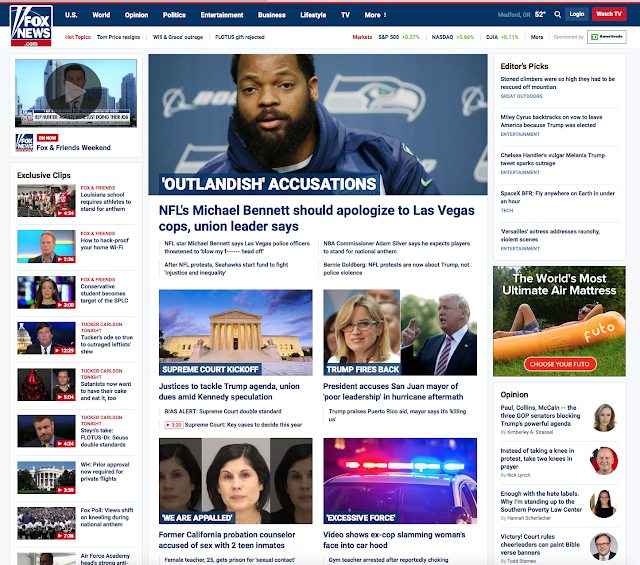View the DJIA market quote
The image size is (640, 565).
click(x=502, y=37)
